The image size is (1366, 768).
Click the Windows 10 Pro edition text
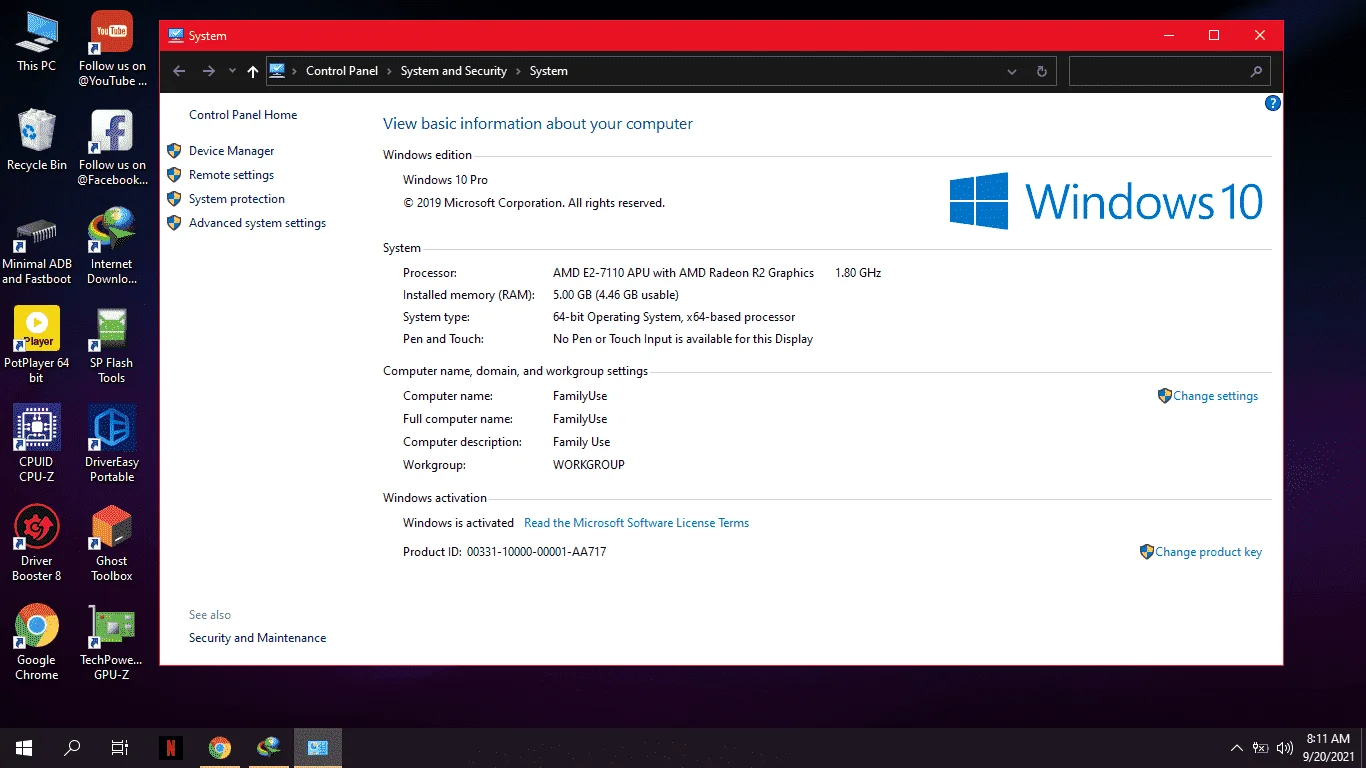pos(445,180)
